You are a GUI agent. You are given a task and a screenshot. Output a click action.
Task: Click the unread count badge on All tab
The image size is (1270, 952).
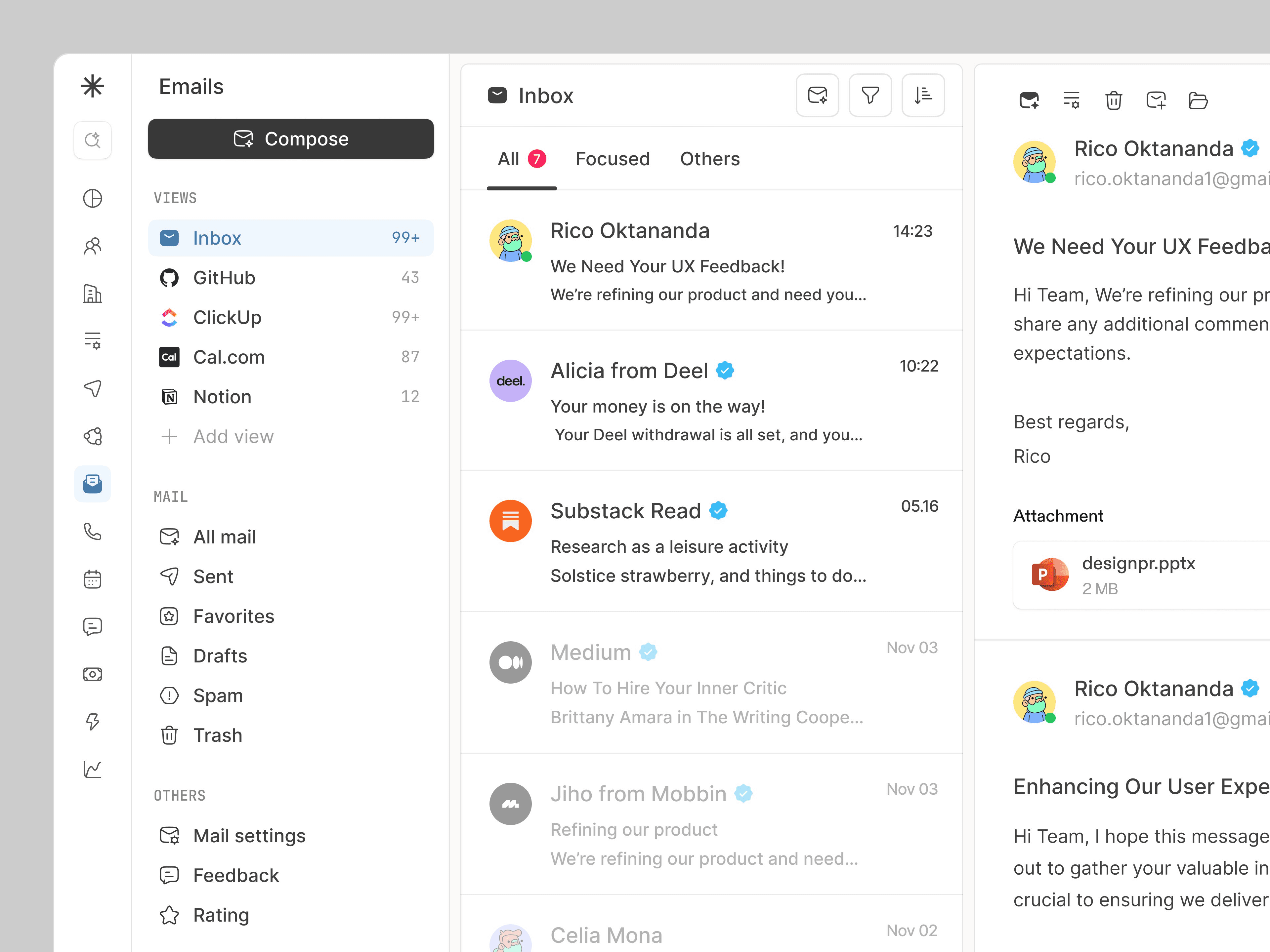click(x=537, y=158)
